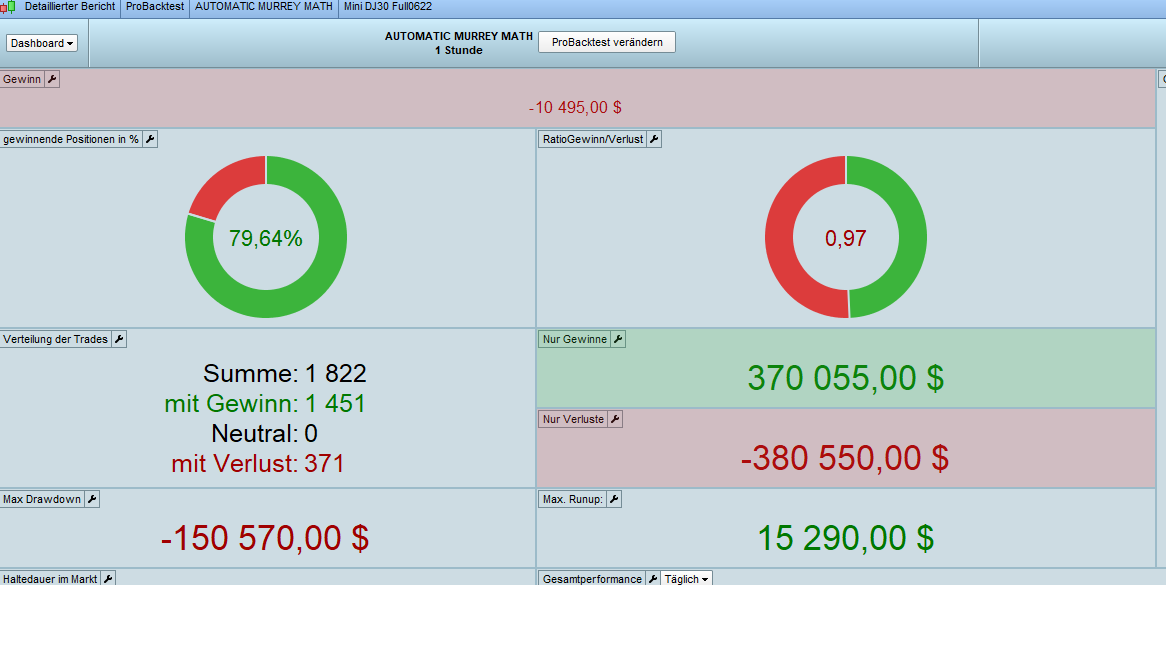The height and width of the screenshot is (648, 1166).
Task: Click the -10 495,00 $ Gewinn value
Action: pos(575,108)
